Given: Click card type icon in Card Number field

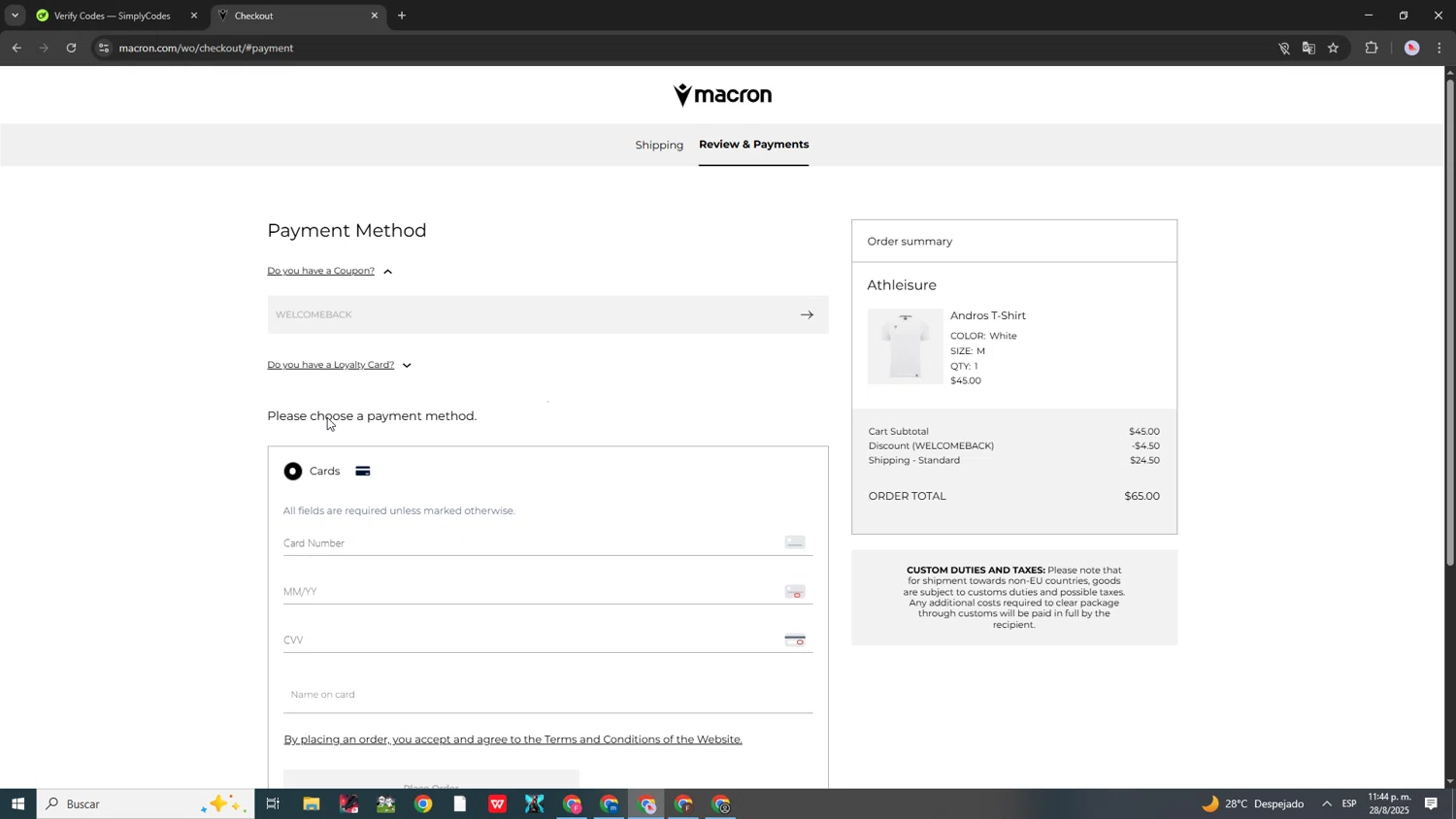Looking at the screenshot, I should coord(795,542).
